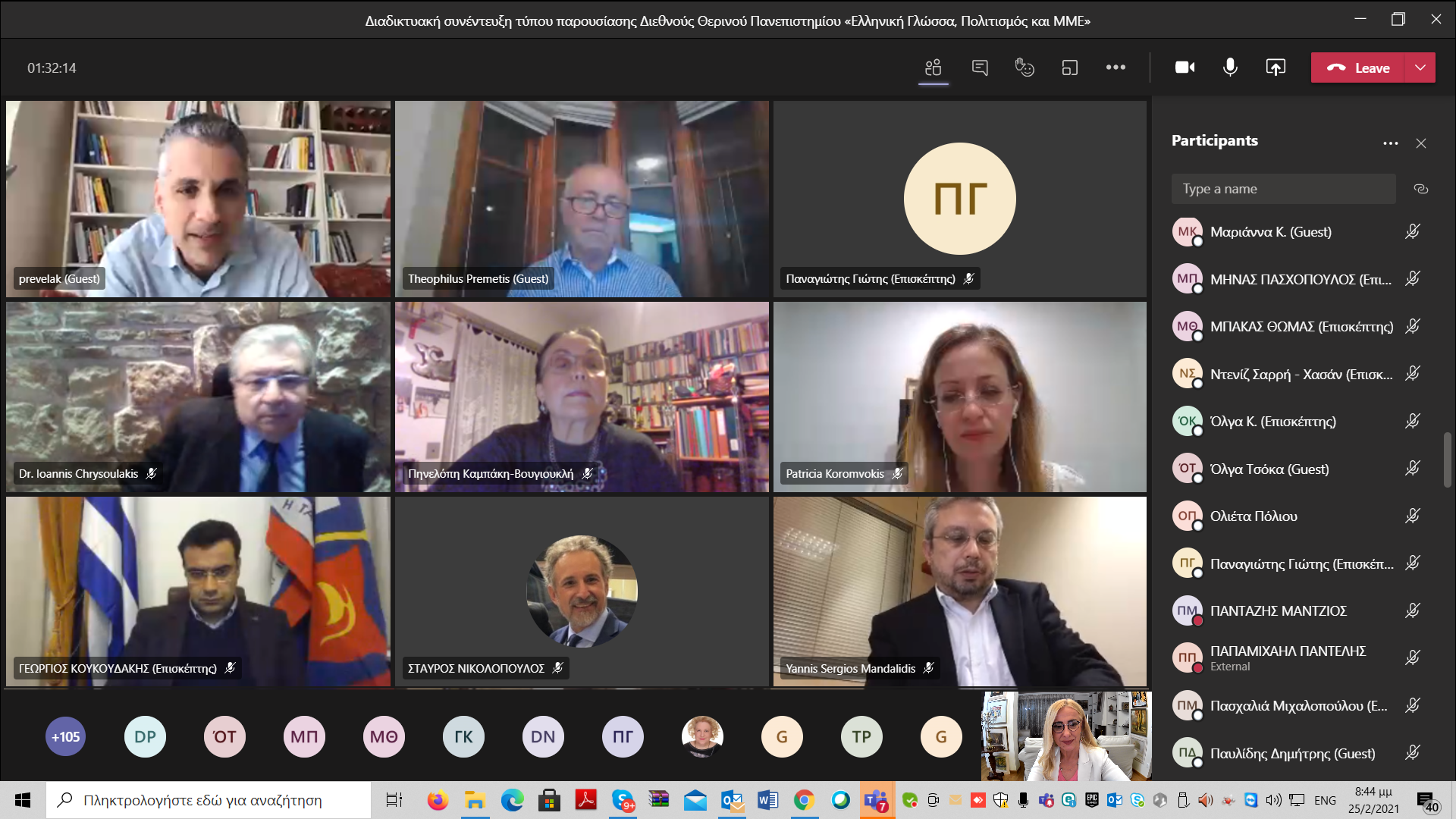The width and height of the screenshot is (1456, 819).
Task: Select ΣΤΑΥΡΟΣ ΝΙΚΟΛΟΠΟΥΛΟΣ video tile
Action: (x=582, y=591)
